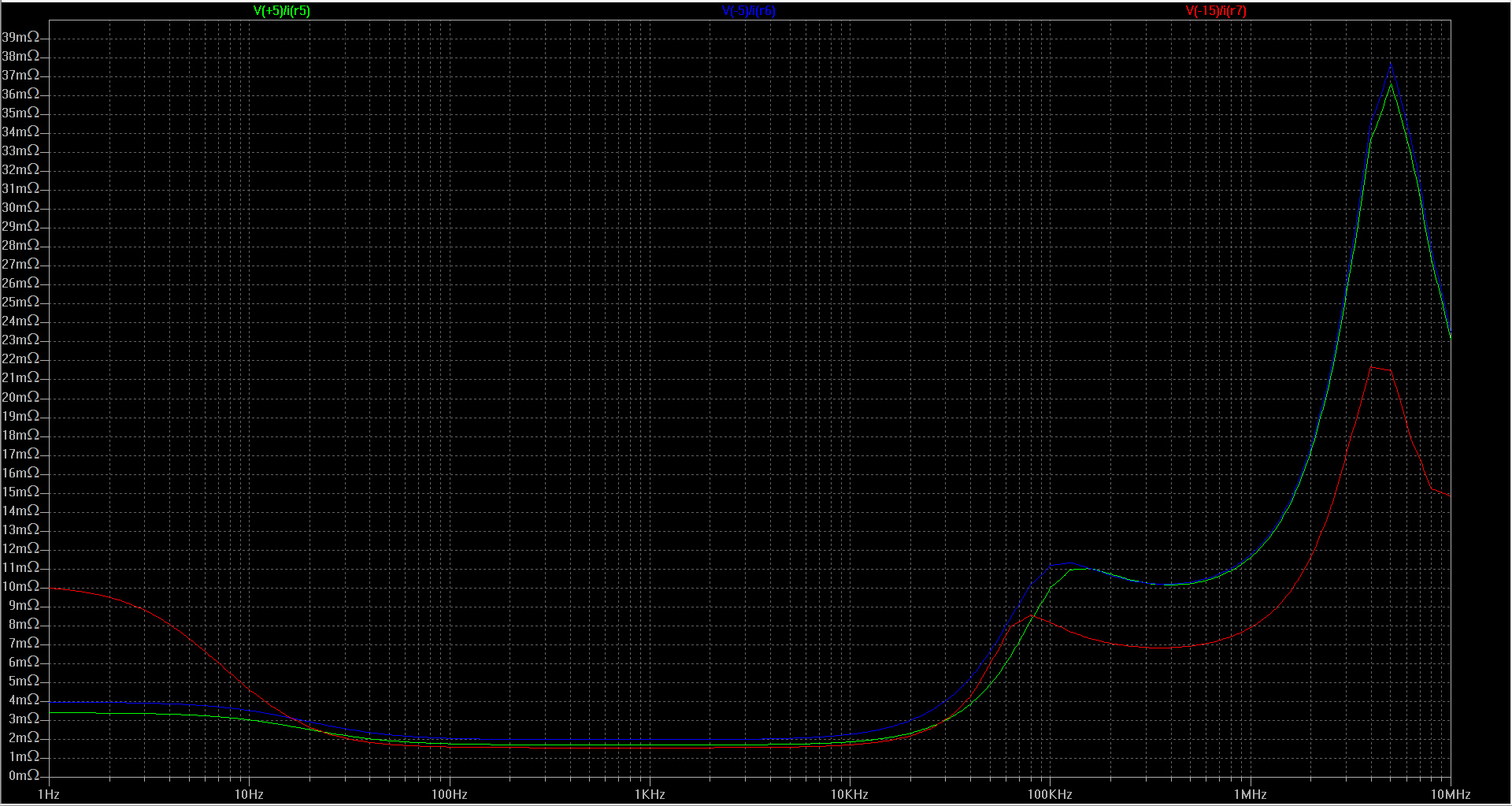The width and height of the screenshot is (1512, 806).
Task: Click the 37mΩ vertical axis label
Action: pyautogui.click(x=20, y=75)
